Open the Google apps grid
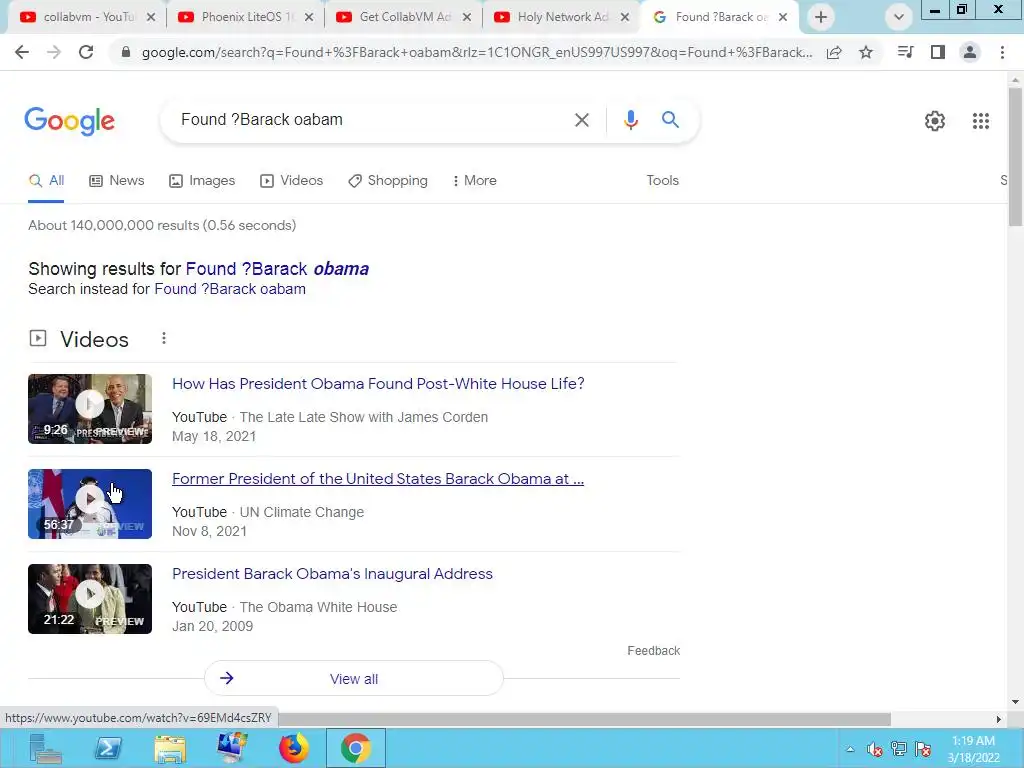Image resolution: width=1024 pixels, height=768 pixels. [x=980, y=121]
